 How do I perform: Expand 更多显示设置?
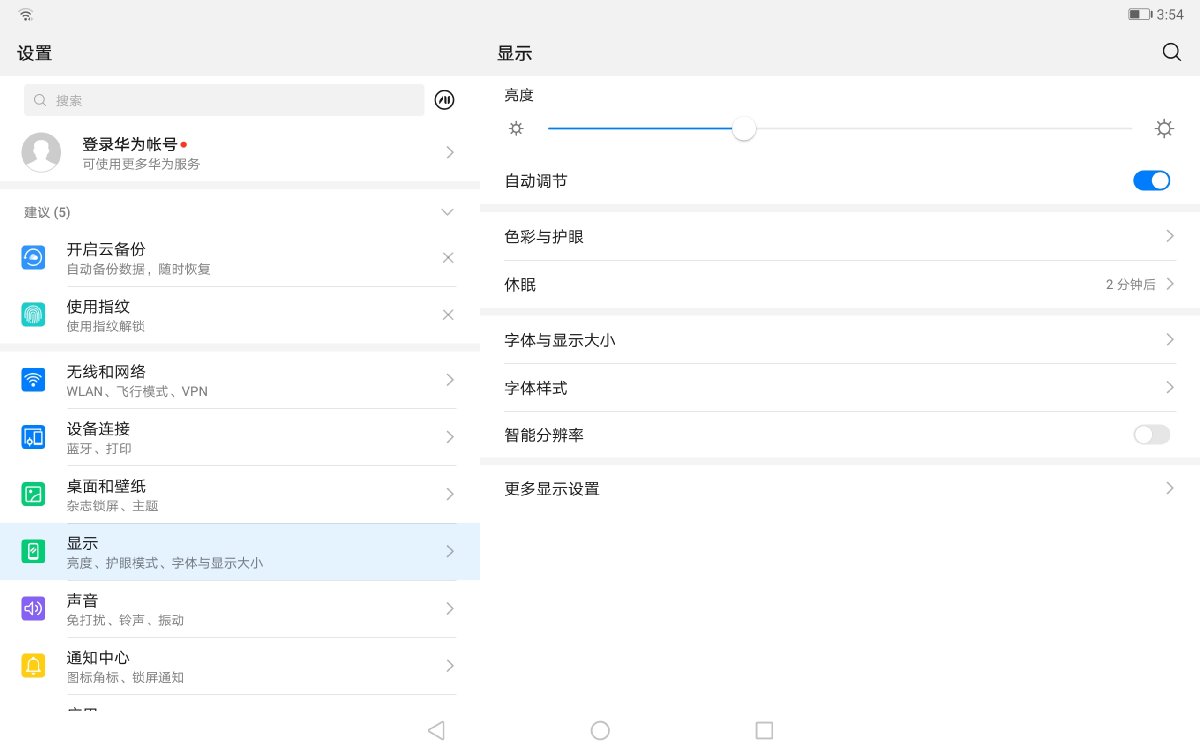(840, 488)
